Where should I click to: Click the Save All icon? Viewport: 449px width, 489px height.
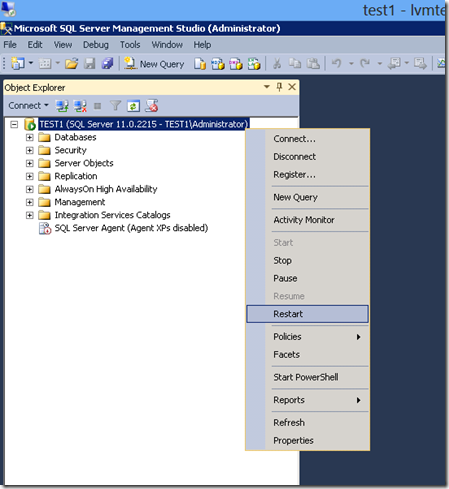(x=107, y=63)
